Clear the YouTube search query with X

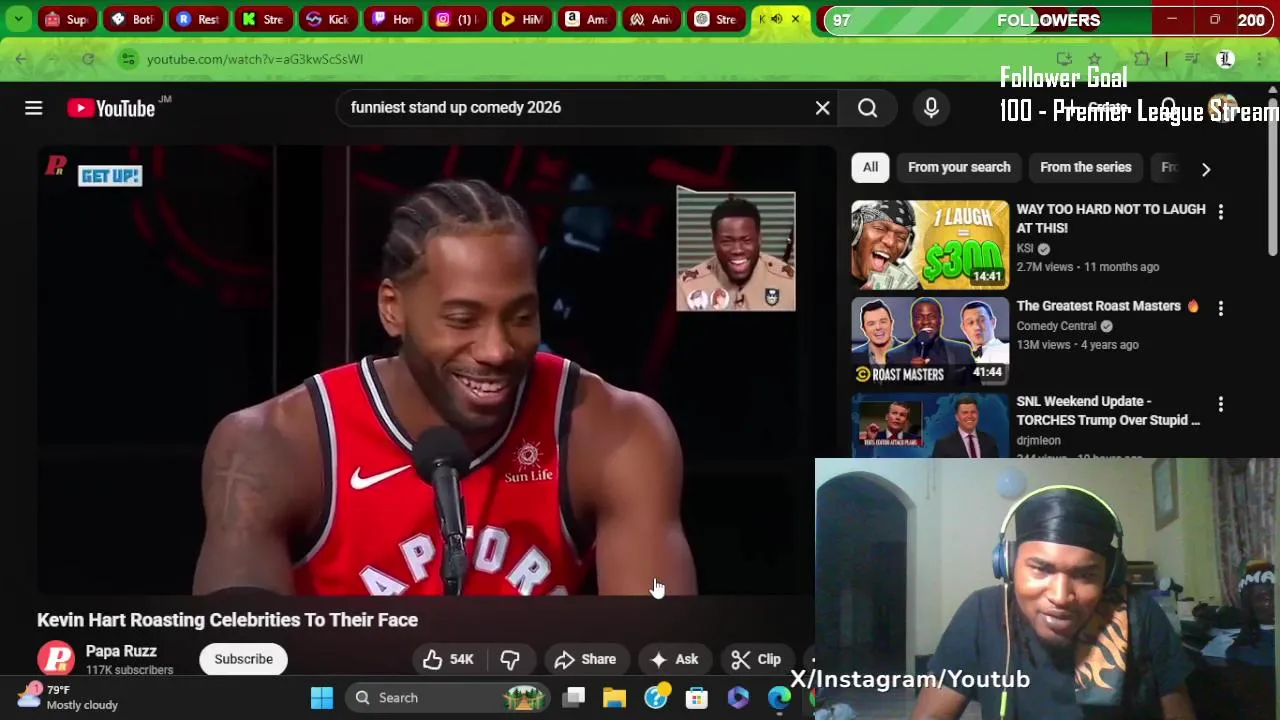pyautogui.click(x=822, y=108)
